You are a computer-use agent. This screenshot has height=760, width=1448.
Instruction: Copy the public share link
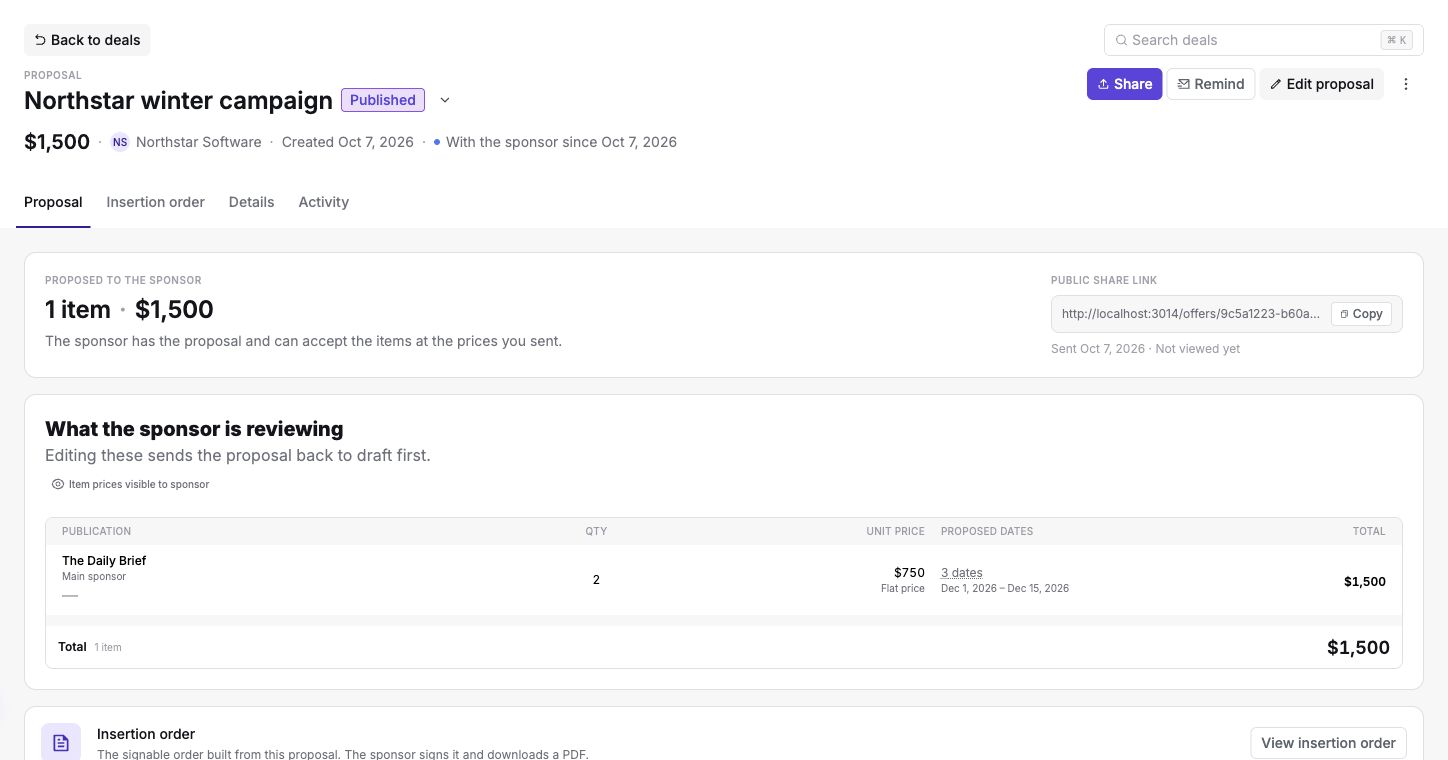(1361, 314)
